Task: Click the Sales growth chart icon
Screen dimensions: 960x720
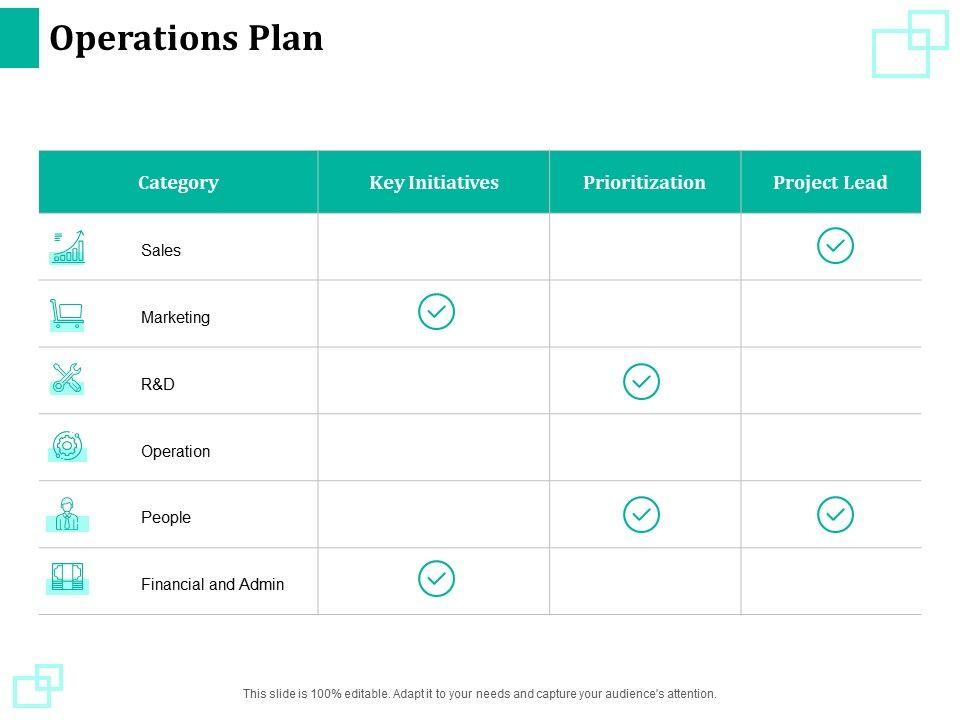Action: (67, 247)
